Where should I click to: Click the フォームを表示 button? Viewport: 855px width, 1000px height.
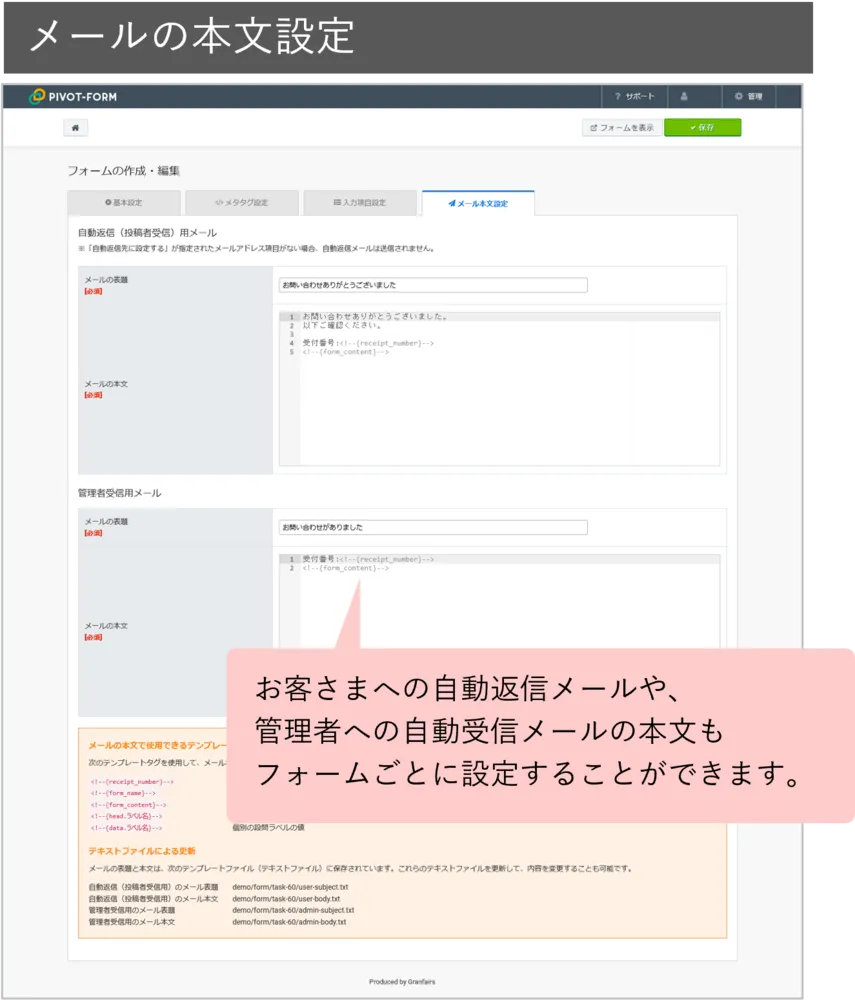pyautogui.click(x=623, y=128)
